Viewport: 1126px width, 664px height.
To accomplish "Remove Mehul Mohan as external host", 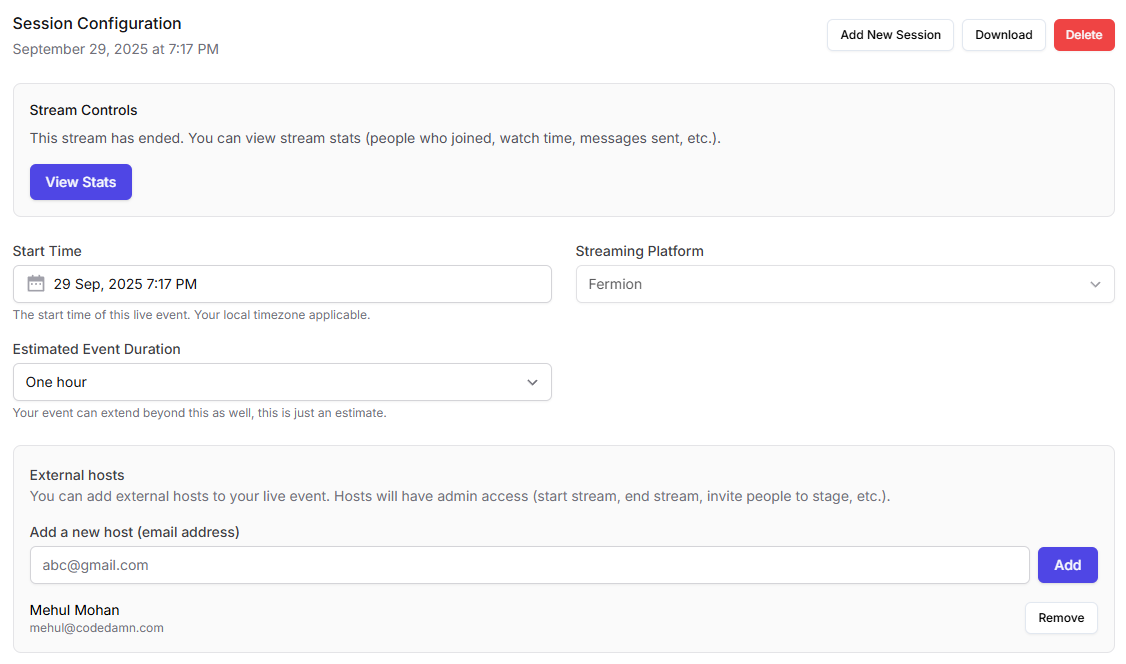I will 1060,618.
